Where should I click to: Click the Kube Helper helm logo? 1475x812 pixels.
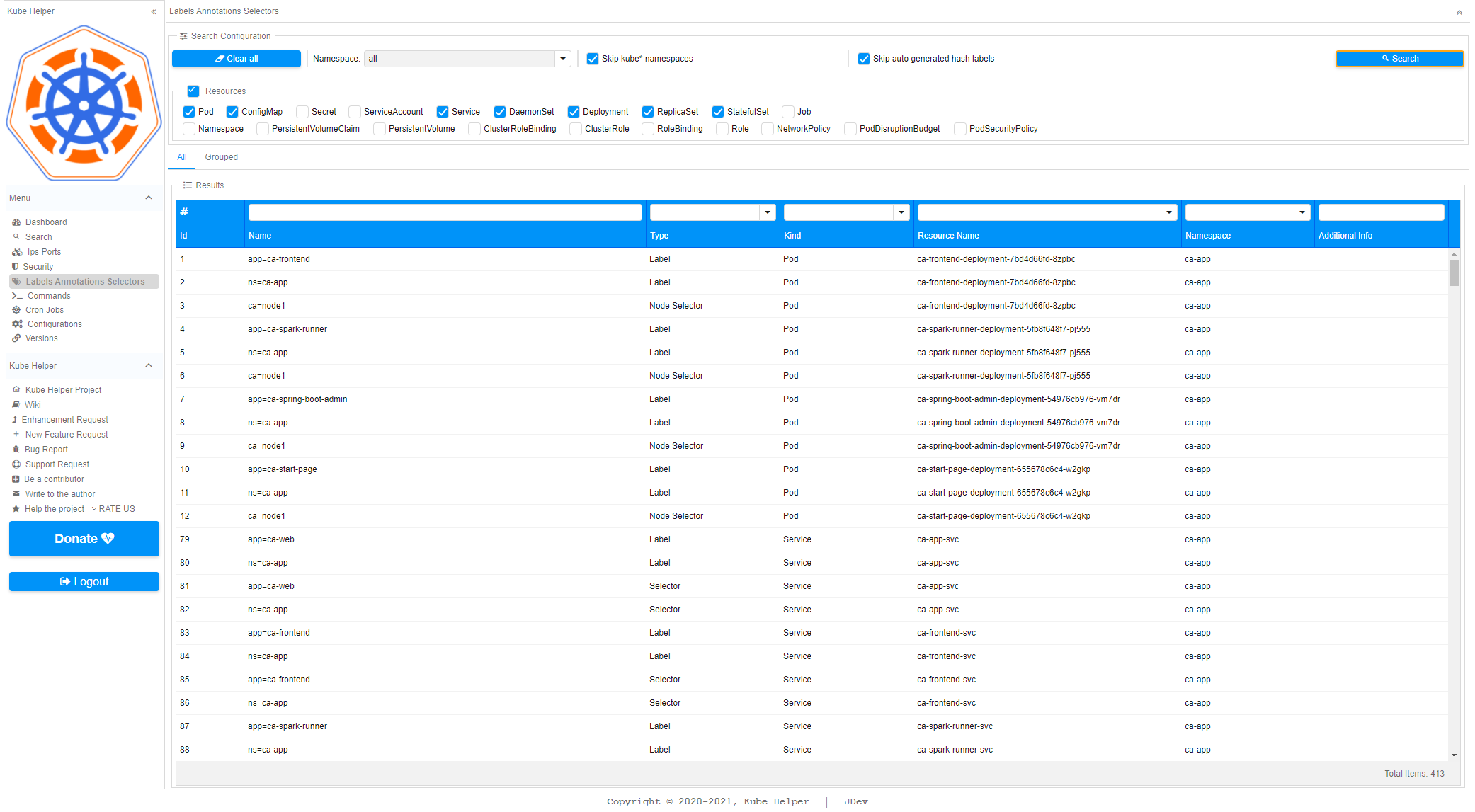84,103
